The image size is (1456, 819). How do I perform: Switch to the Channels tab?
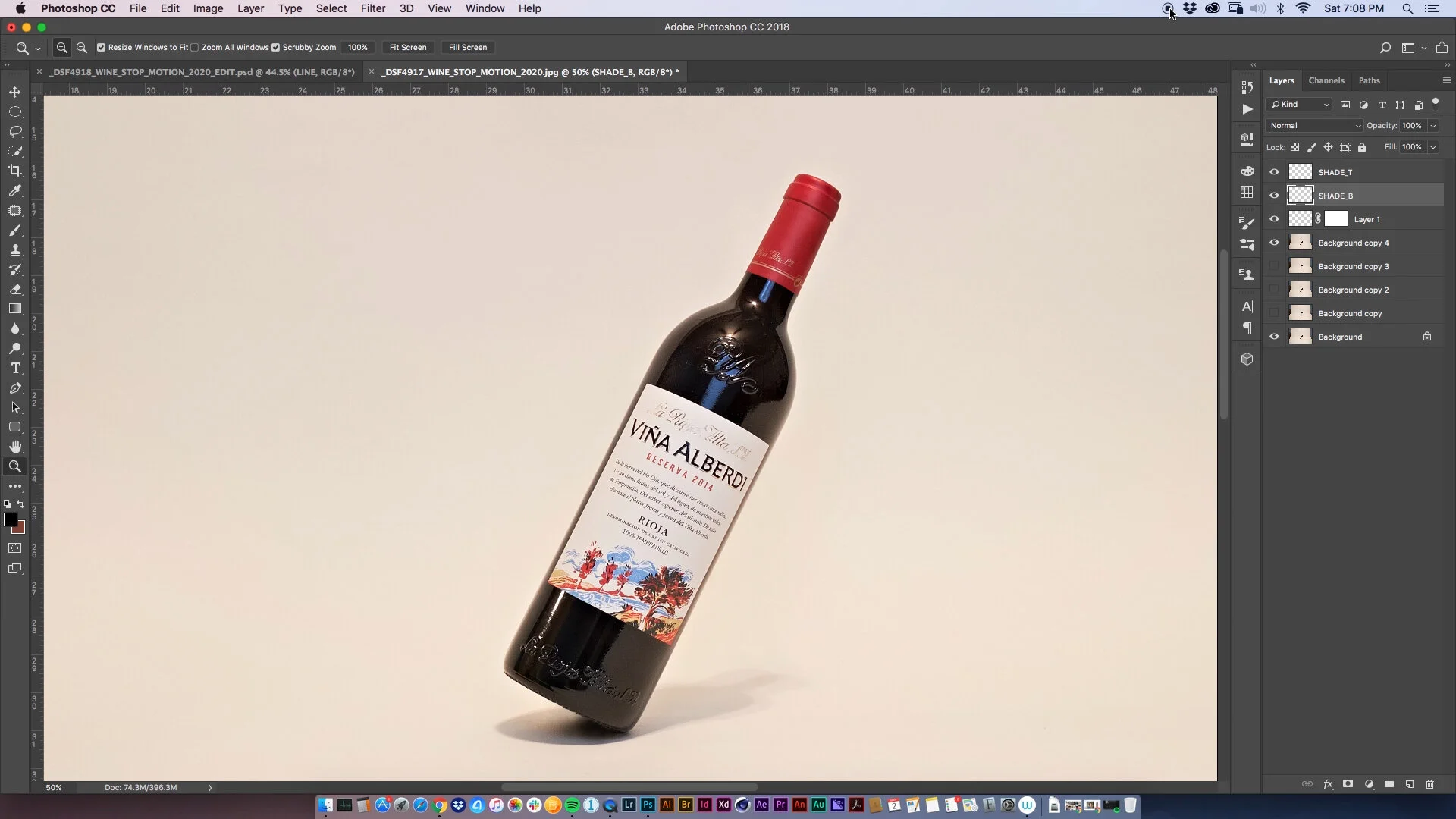[1326, 80]
